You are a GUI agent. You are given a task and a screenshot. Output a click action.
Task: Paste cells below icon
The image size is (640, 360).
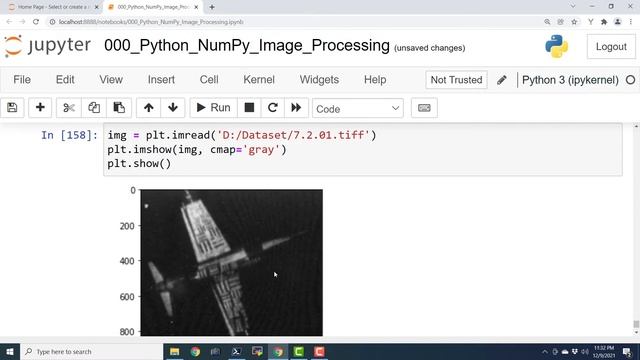[119, 108]
